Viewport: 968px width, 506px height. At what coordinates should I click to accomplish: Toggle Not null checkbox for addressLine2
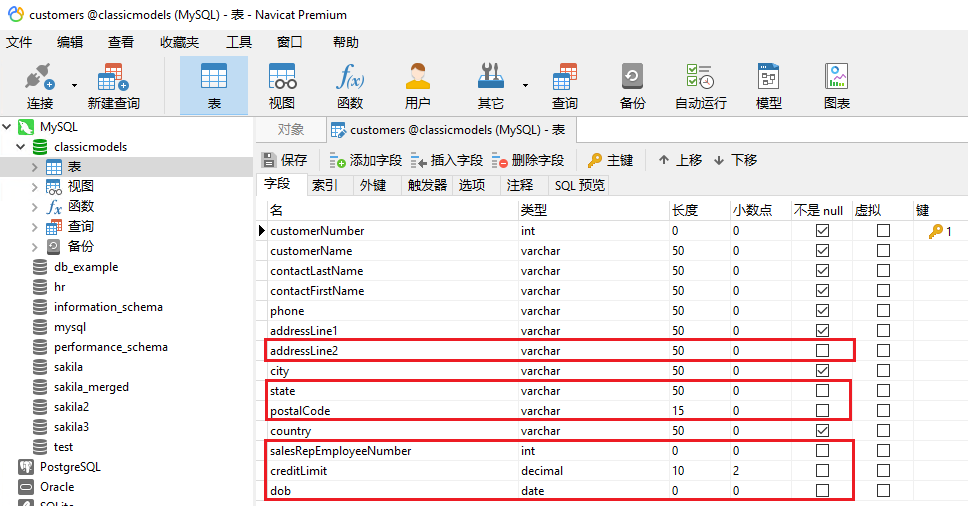coord(822,350)
